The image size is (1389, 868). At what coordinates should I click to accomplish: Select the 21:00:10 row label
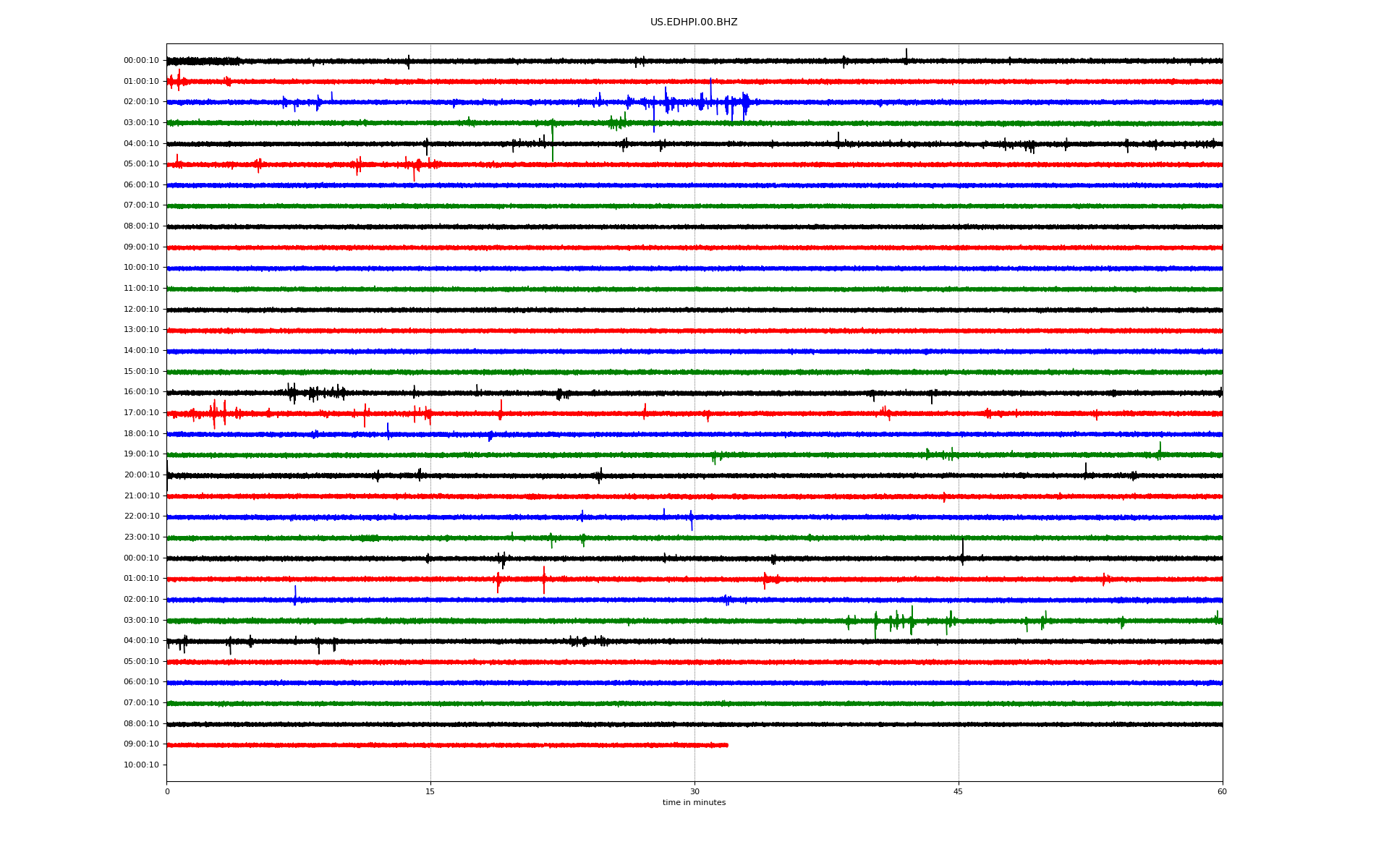[141, 496]
